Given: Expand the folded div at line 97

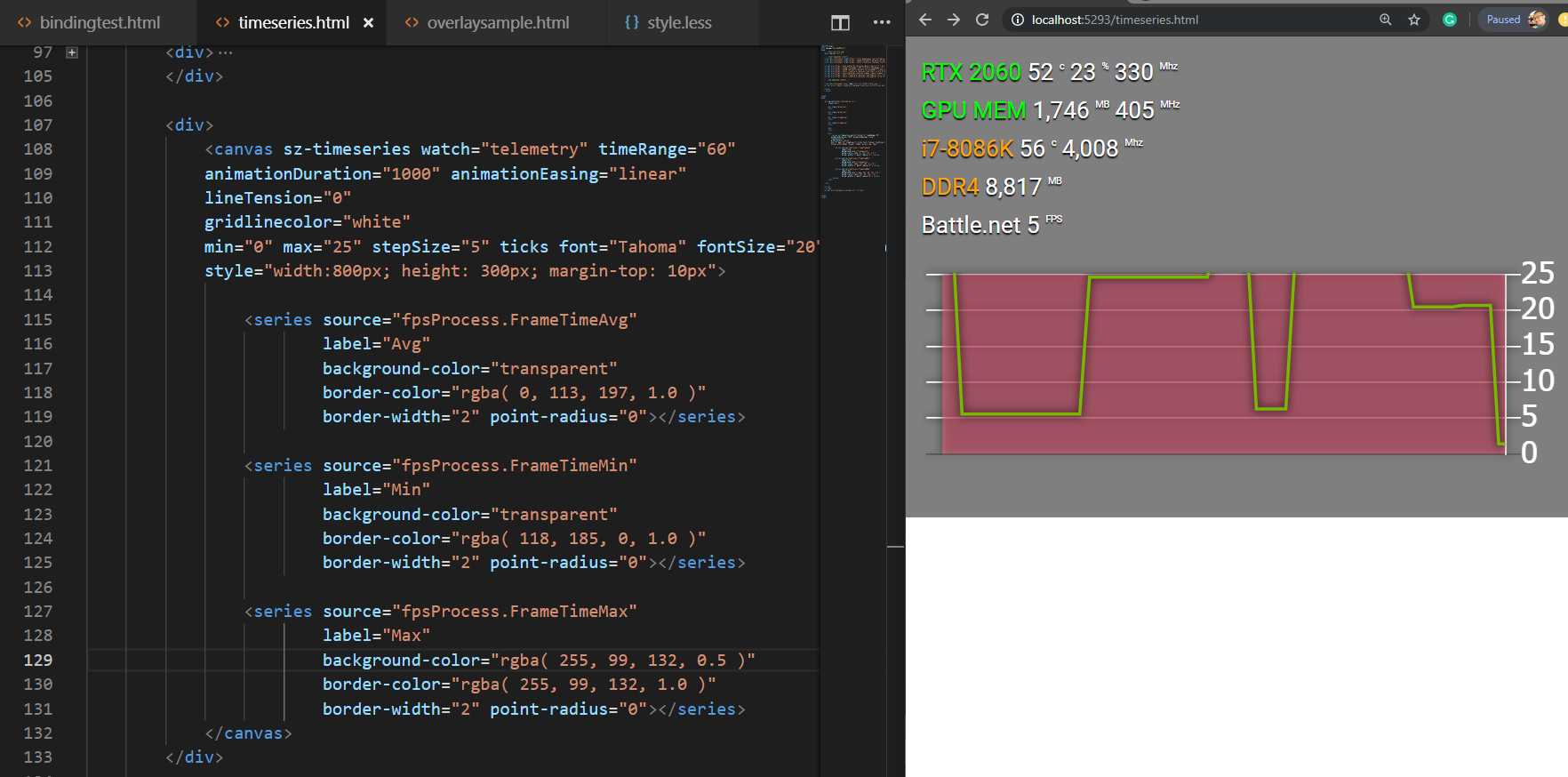Looking at the screenshot, I should coord(72,52).
